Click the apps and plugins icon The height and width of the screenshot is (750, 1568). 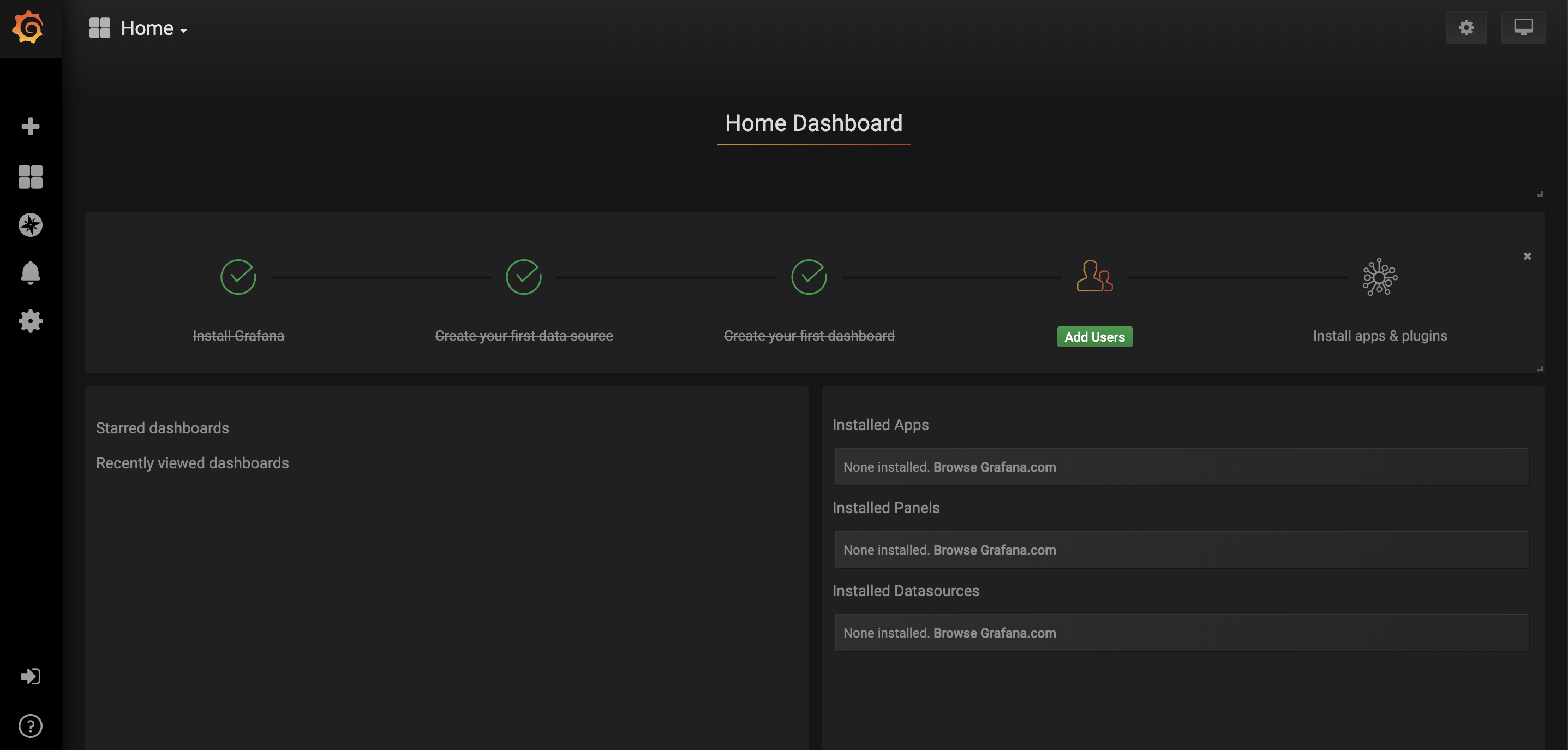coord(1379,277)
